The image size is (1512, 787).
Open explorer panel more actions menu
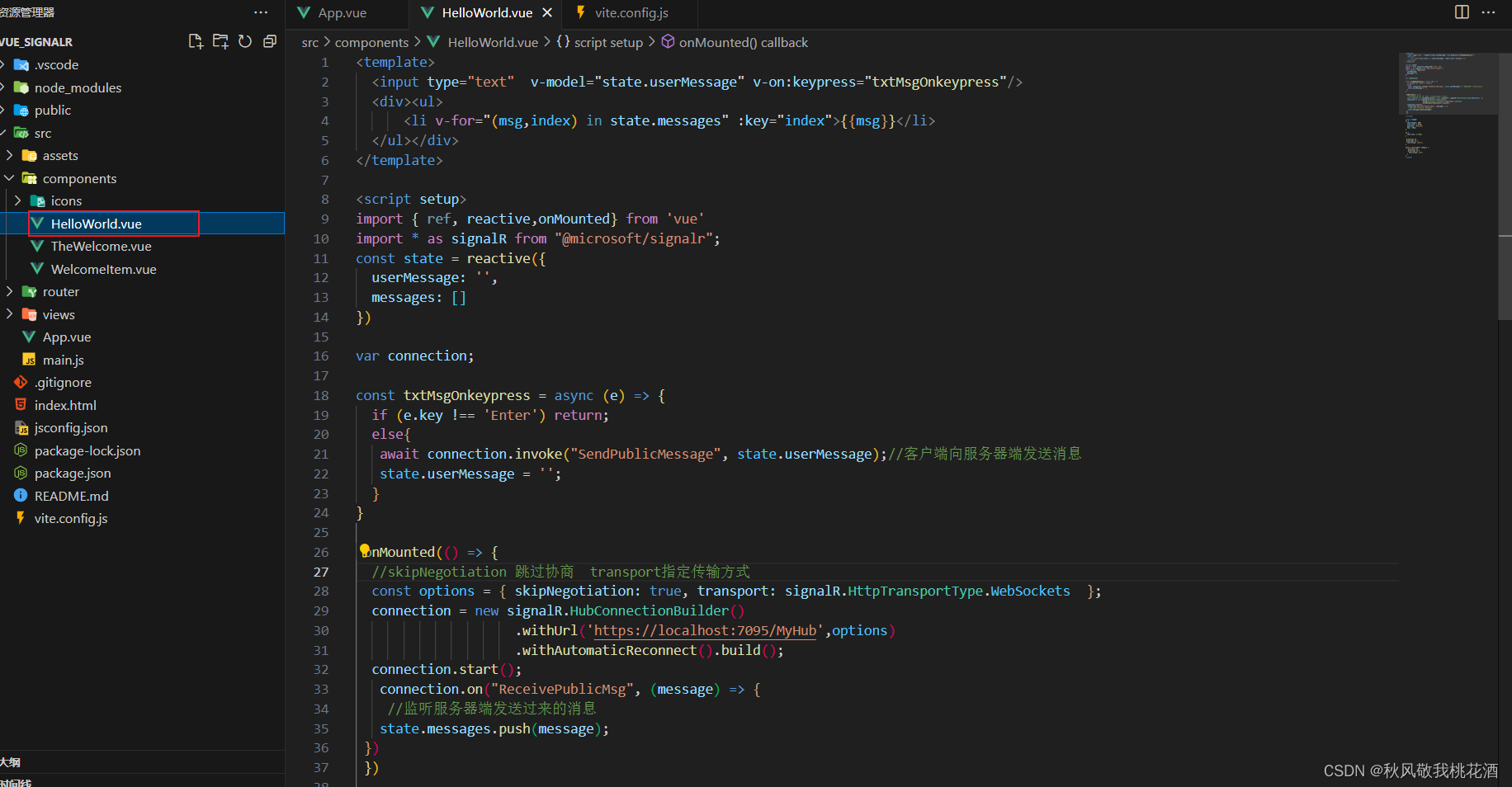pos(261,12)
